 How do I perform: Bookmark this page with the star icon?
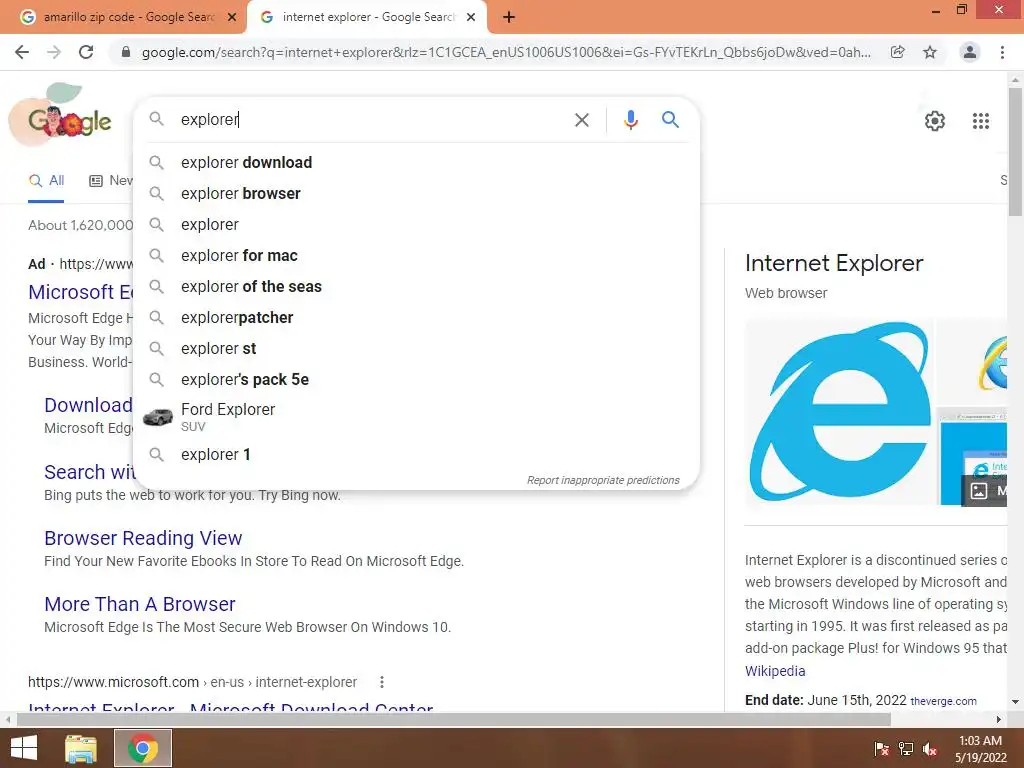(930, 52)
